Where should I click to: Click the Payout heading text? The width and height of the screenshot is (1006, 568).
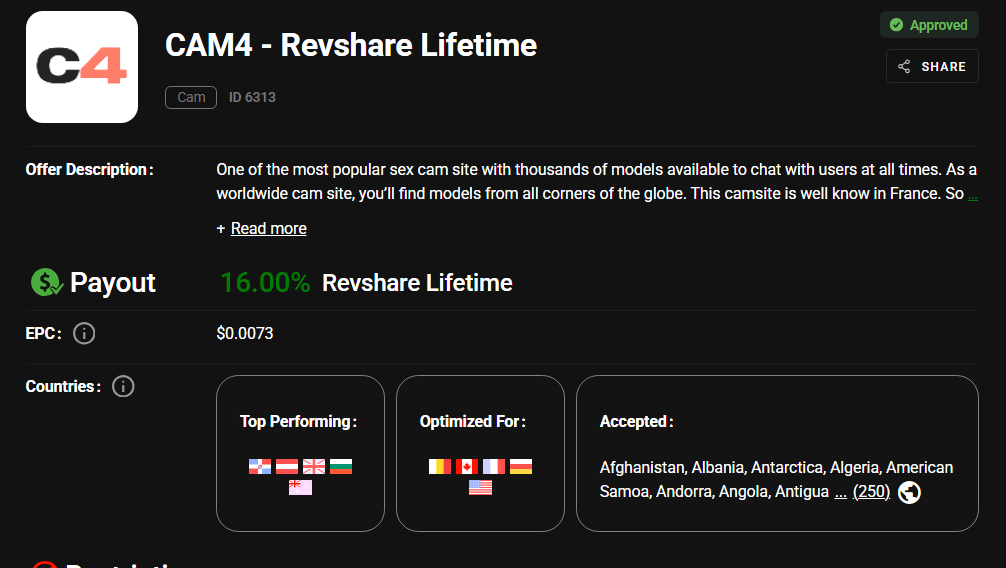pos(113,283)
